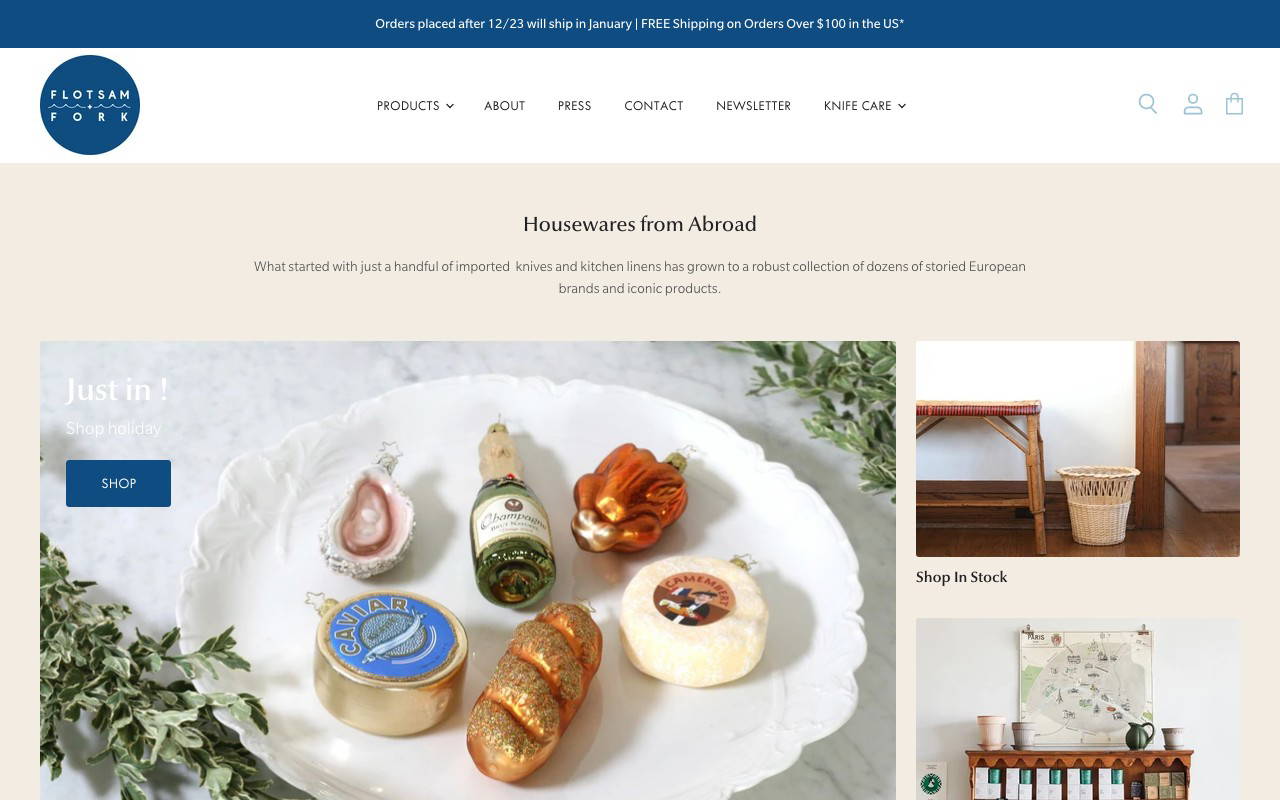Open the Contact menu link
This screenshot has width=1280, height=800.
pyautogui.click(x=654, y=106)
